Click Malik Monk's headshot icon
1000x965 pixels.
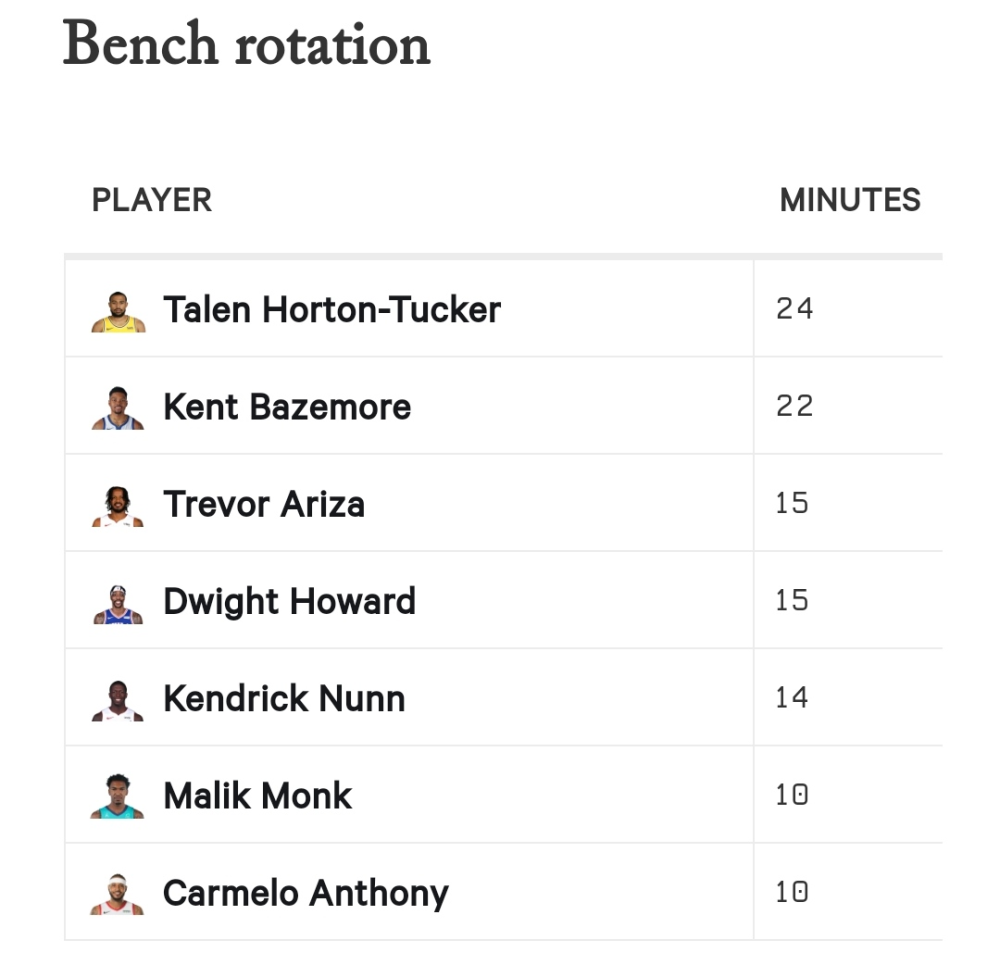[x=118, y=797]
